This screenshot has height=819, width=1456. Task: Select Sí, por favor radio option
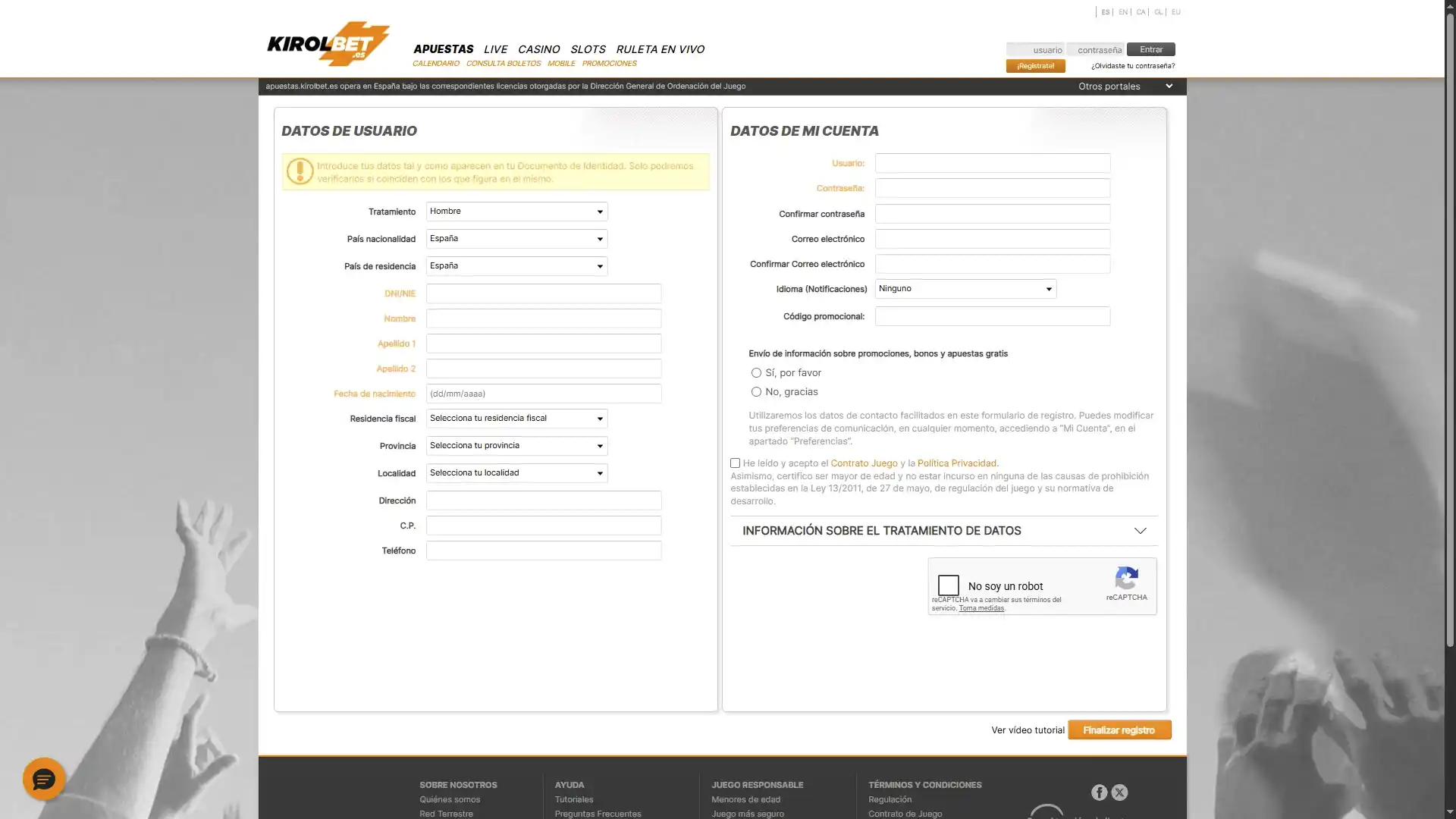756,373
